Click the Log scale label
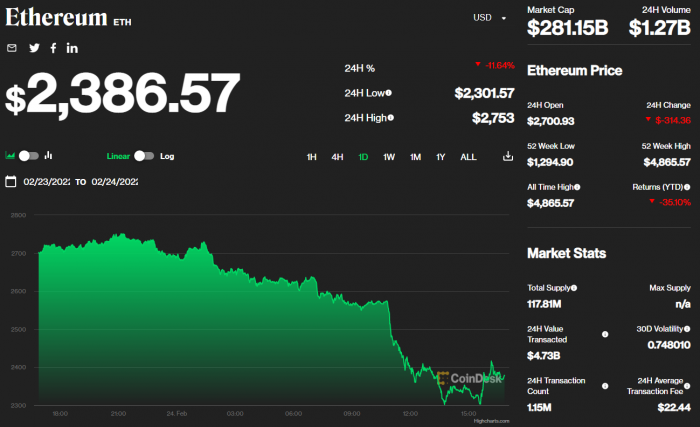 (x=167, y=156)
